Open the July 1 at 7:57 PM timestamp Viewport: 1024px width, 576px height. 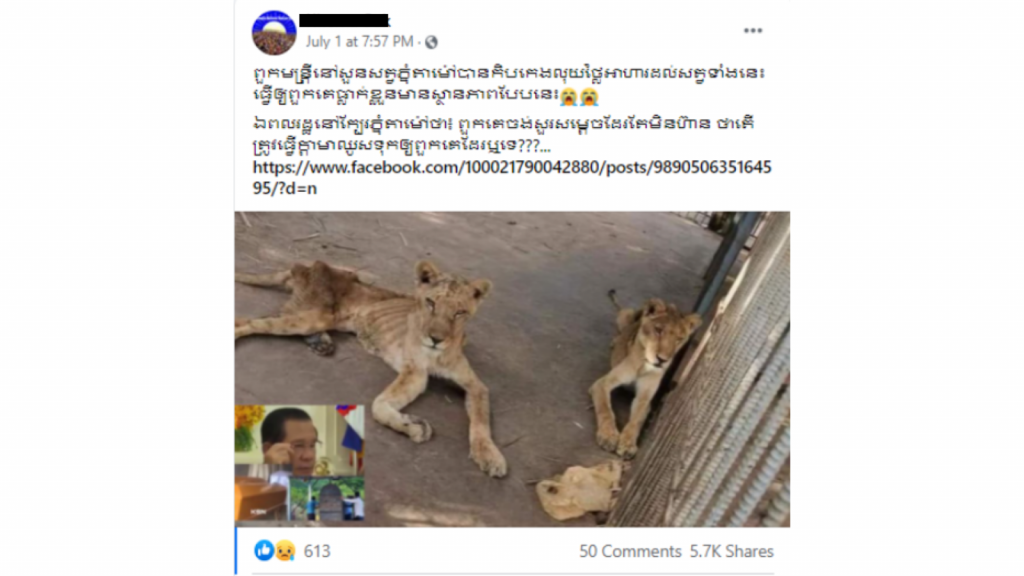click(359, 42)
